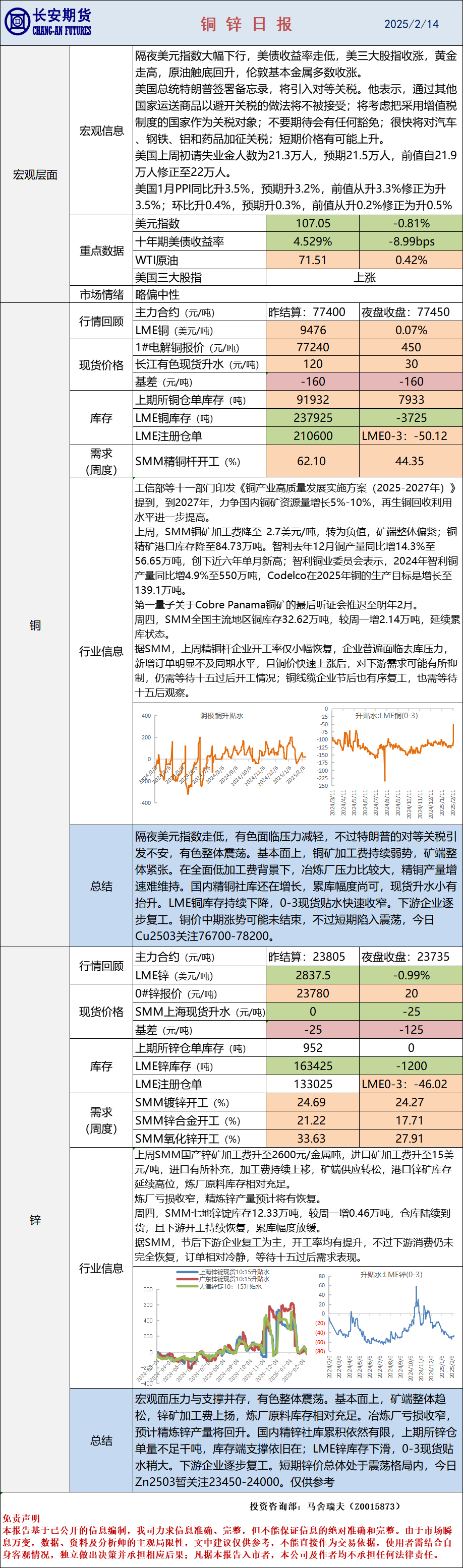Click the WTI原油 price 71.51 cell
This screenshot has height=1568, width=463.
coord(313,260)
